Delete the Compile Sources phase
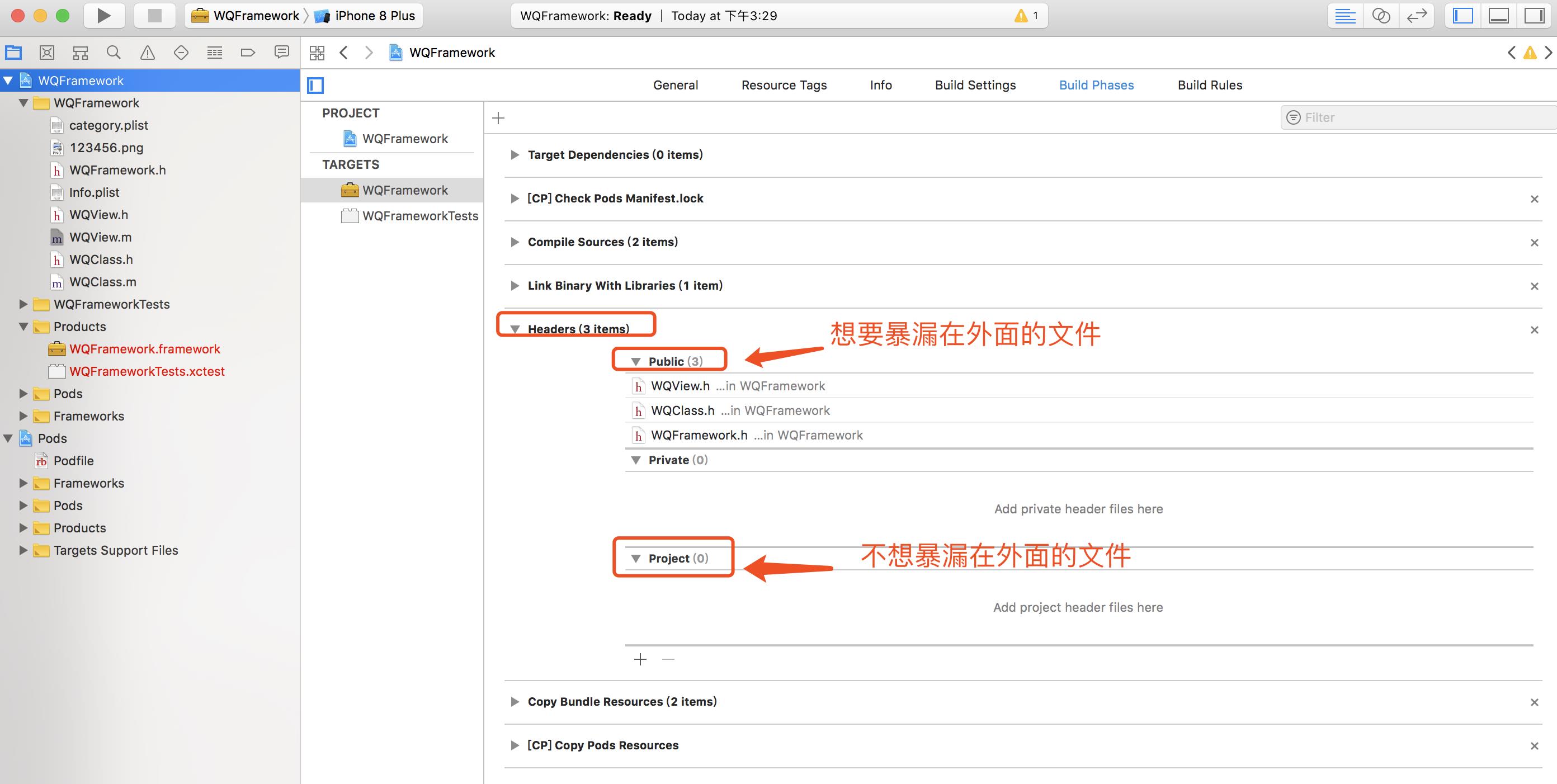 (x=1534, y=242)
